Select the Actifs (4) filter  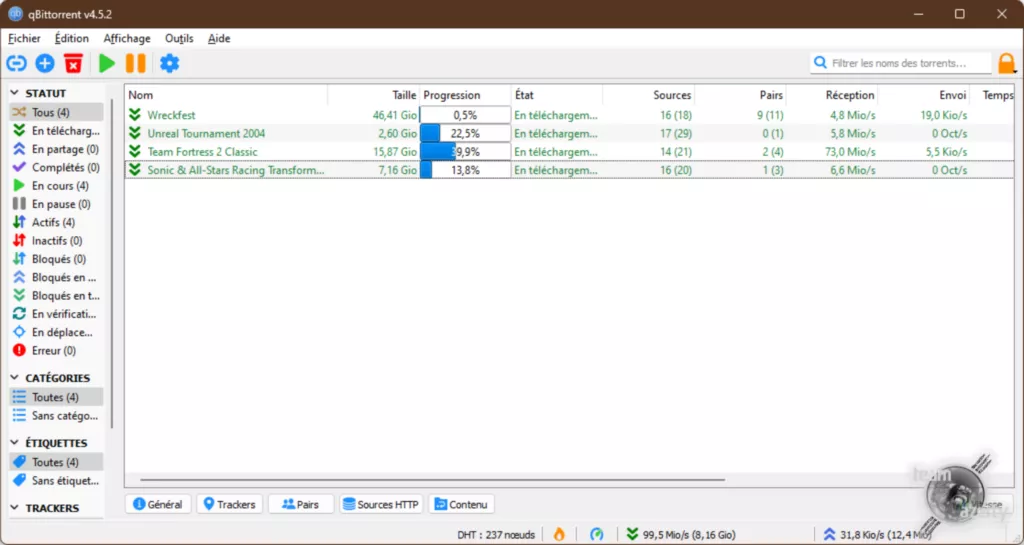56,222
